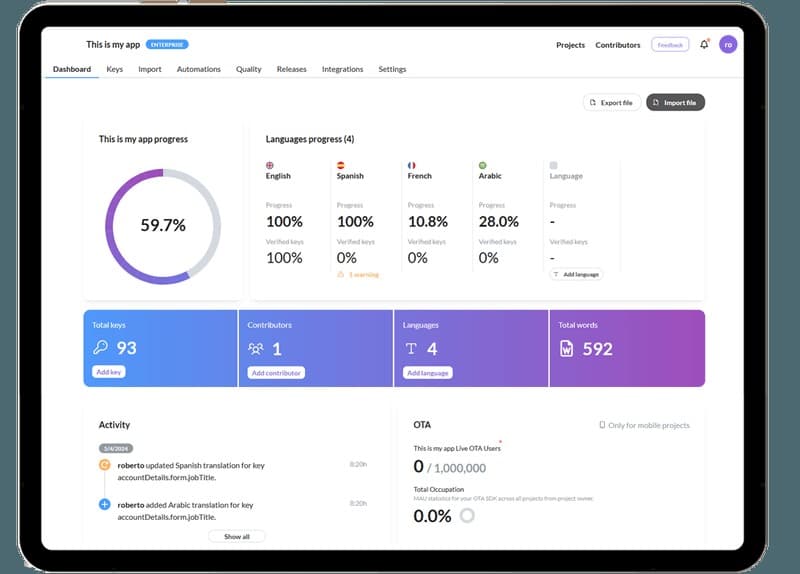Viewport: 800px width, 574px height.
Task: Click the Spanish flag icon
Action: point(340,165)
